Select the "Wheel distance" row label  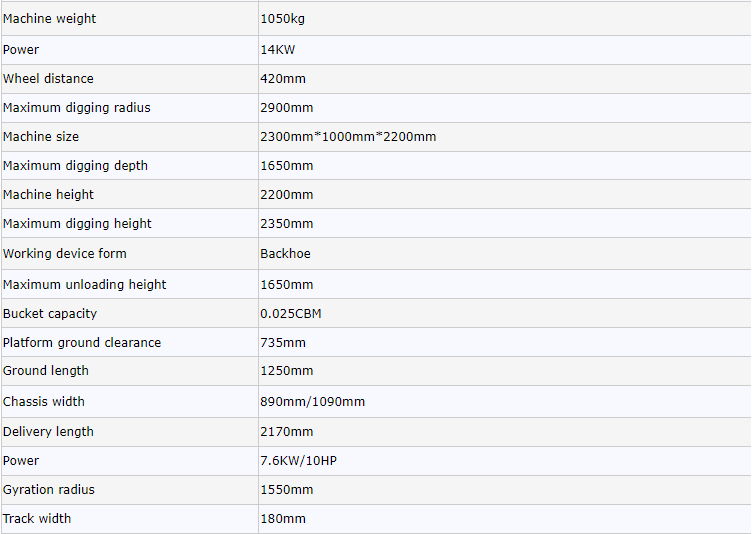click(x=48, y=78)
